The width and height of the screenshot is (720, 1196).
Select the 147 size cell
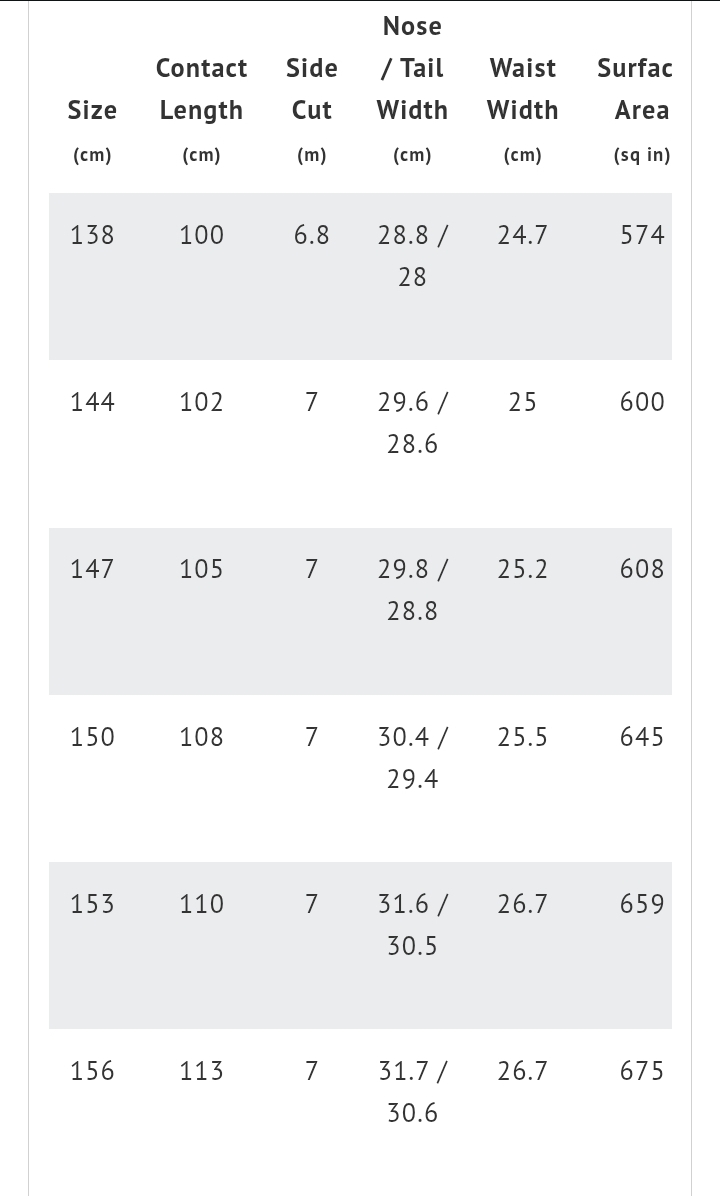click(92, 569)
